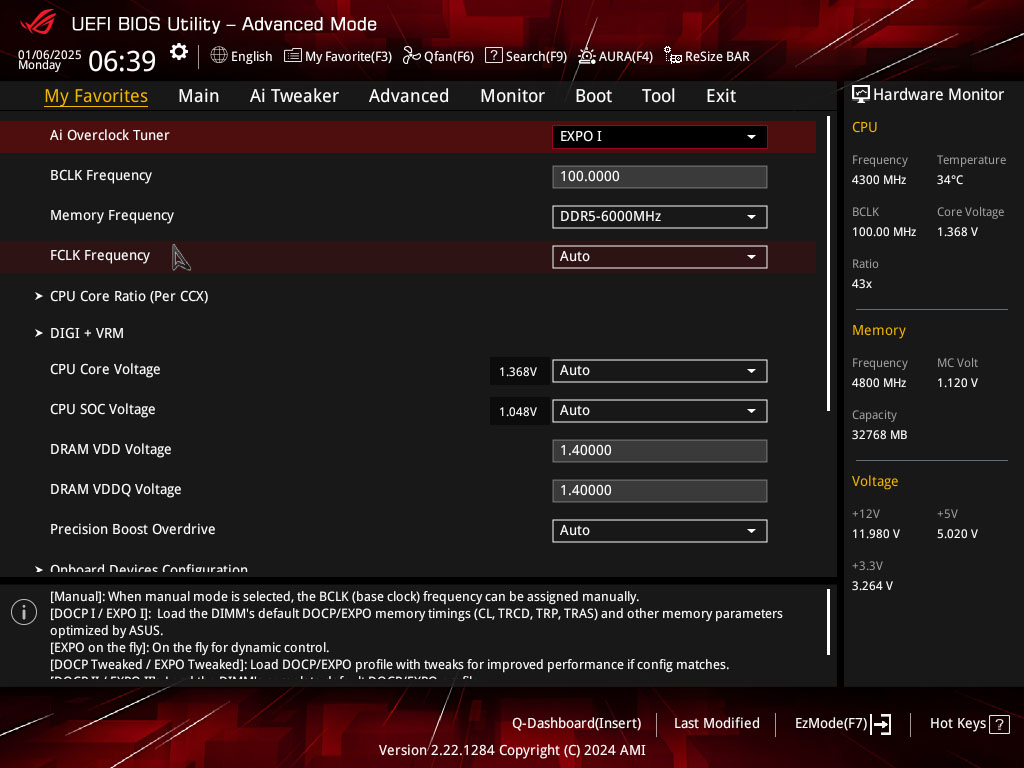Screen dimensions: 1024x768
Task: Click the My Favorite list icon
Action: (293, 56)
